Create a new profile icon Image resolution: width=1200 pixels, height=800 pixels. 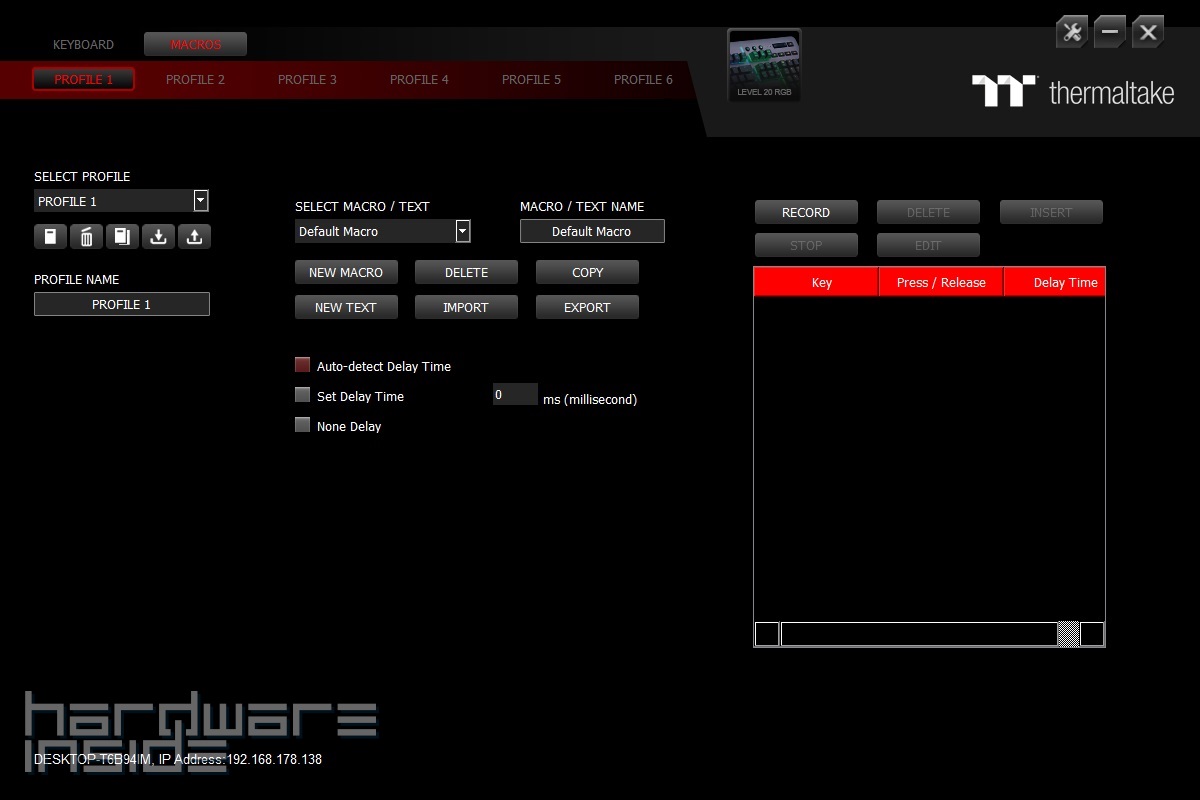click(50, 237)
